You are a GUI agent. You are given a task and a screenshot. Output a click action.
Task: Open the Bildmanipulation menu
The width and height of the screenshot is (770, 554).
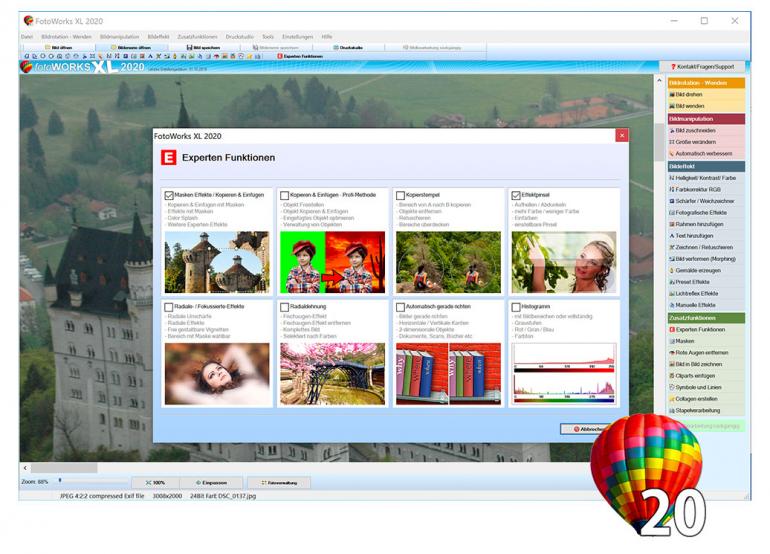pyautogui.click(x=119, y=37)
